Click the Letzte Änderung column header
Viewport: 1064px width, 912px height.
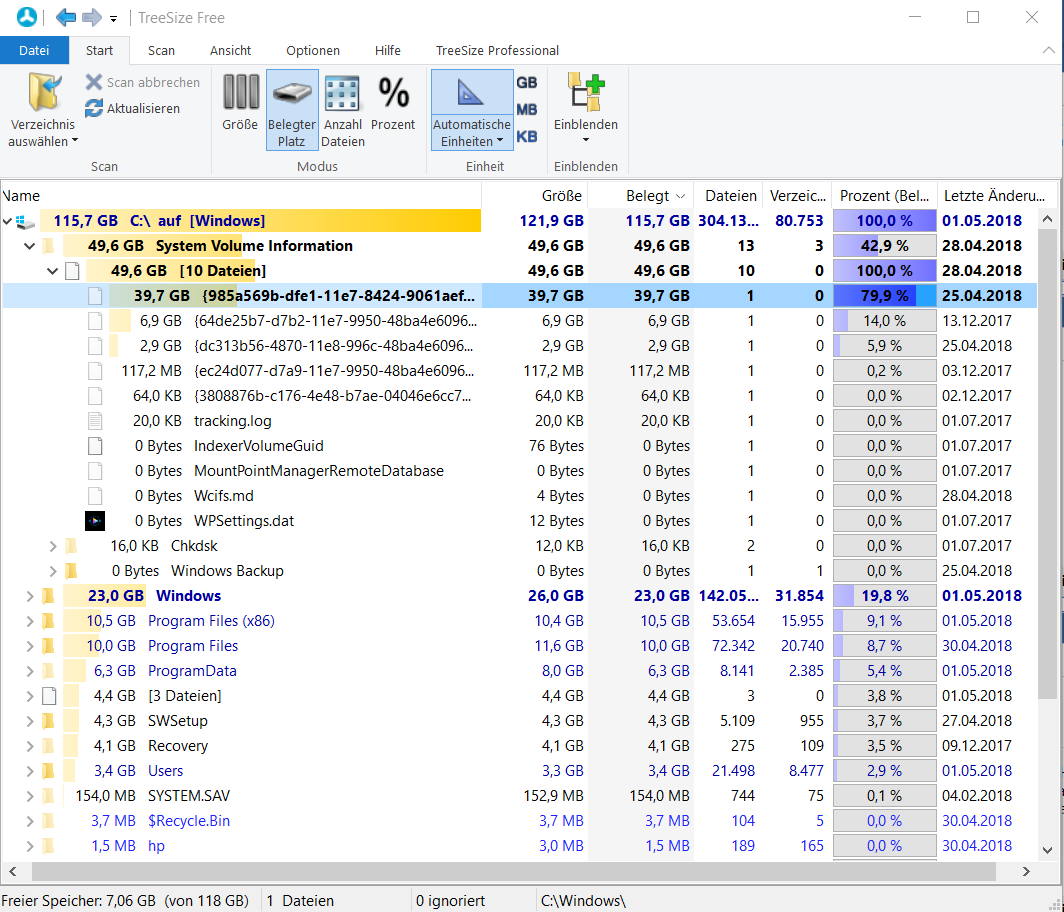pyautogui.click(x=994, y=196)
